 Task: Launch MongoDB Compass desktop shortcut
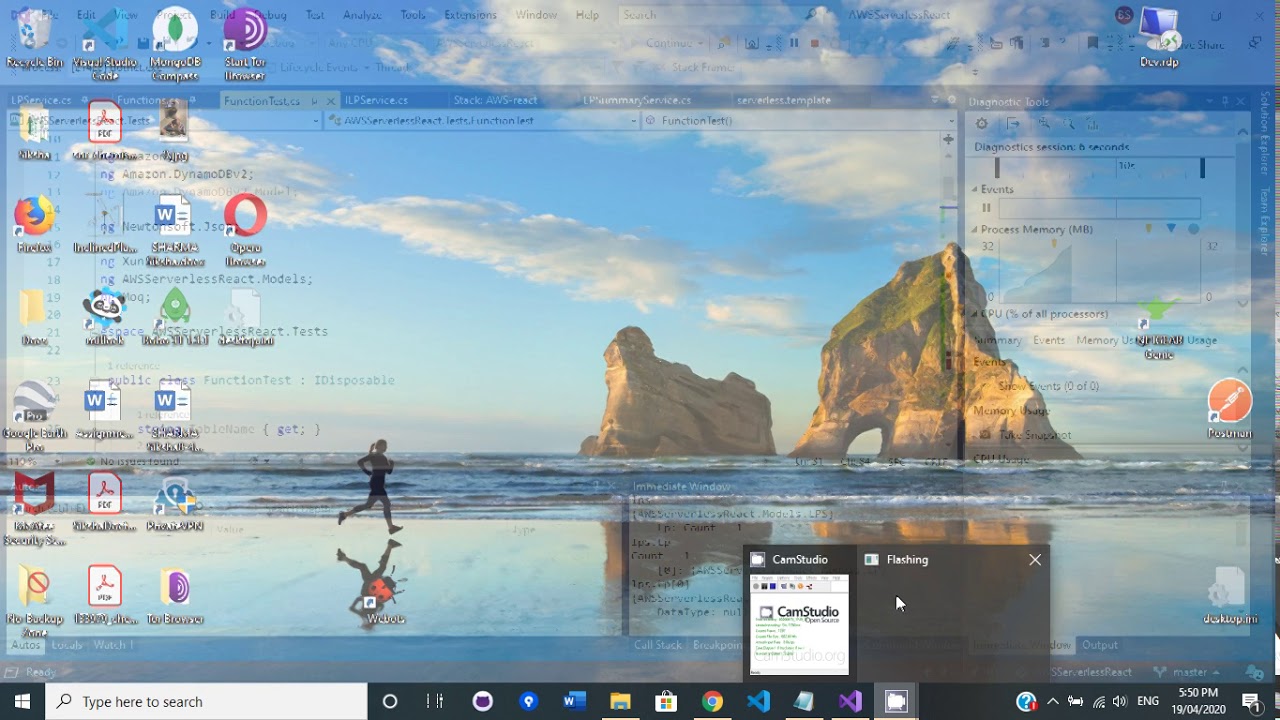coord(175,45)
